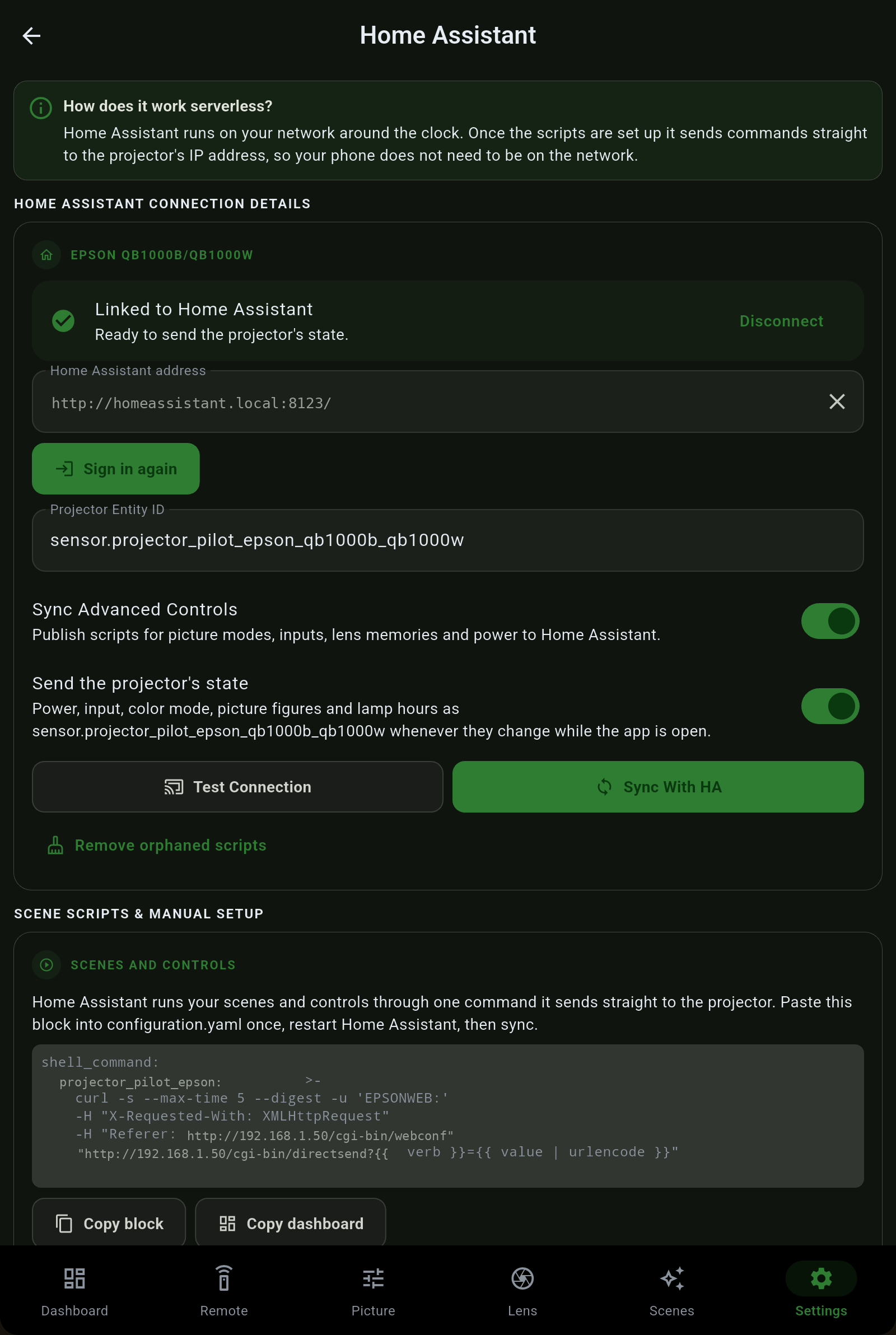Toggle Sync Advanced Controls switch
896x1335 pixels.
(x=830, y=621)
